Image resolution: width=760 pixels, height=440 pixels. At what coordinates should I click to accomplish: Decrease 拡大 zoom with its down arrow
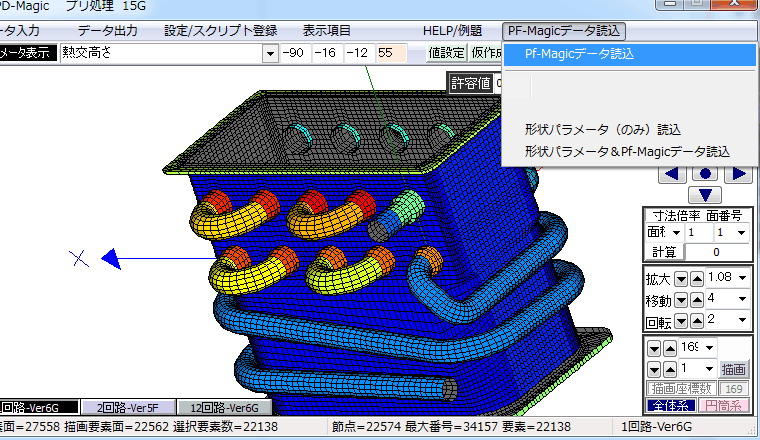681,279
